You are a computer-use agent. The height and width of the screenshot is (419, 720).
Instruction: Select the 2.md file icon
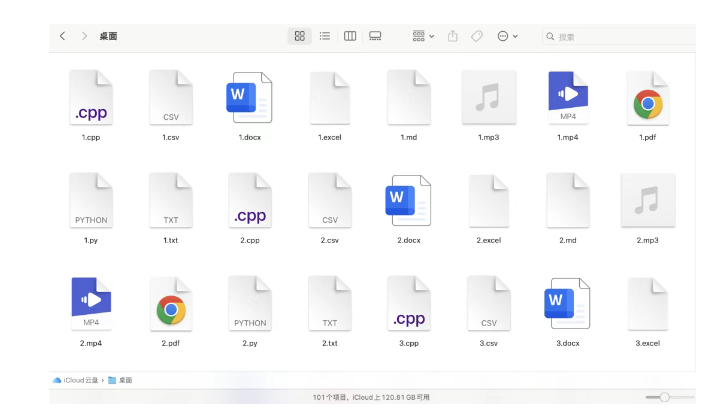(x=568, y=200)
